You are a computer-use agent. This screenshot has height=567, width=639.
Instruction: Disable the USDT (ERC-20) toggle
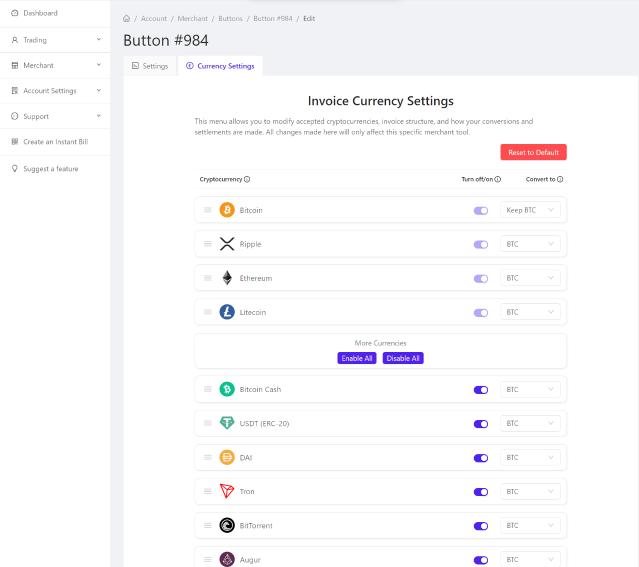[481, 424]
